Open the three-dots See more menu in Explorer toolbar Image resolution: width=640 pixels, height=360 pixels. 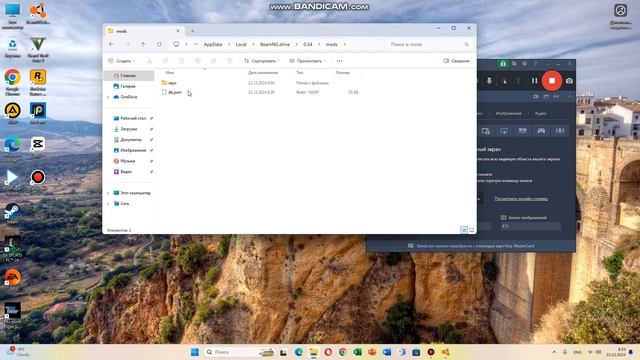pyautogui.click(x=340, y=61)
